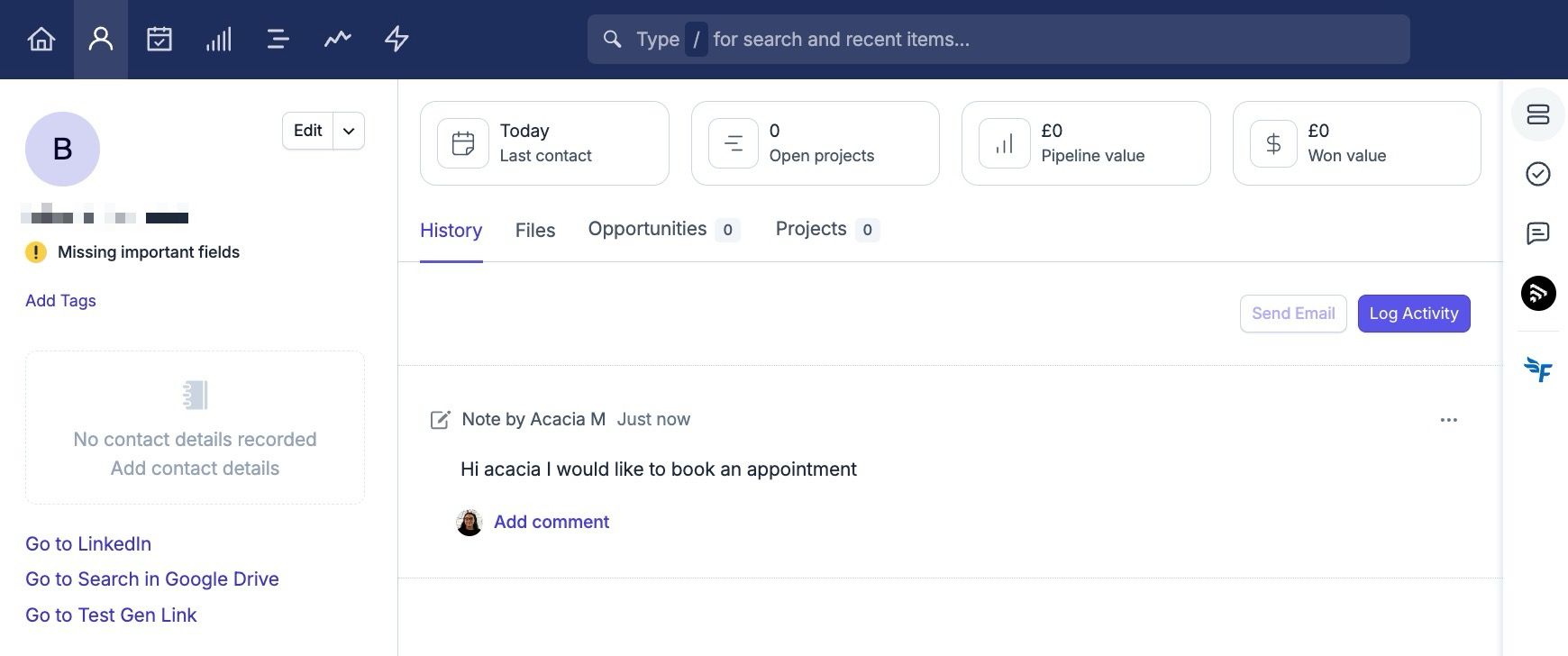
Task: Open the blue winged F integration icon
Action: (x=1538, y=369)
